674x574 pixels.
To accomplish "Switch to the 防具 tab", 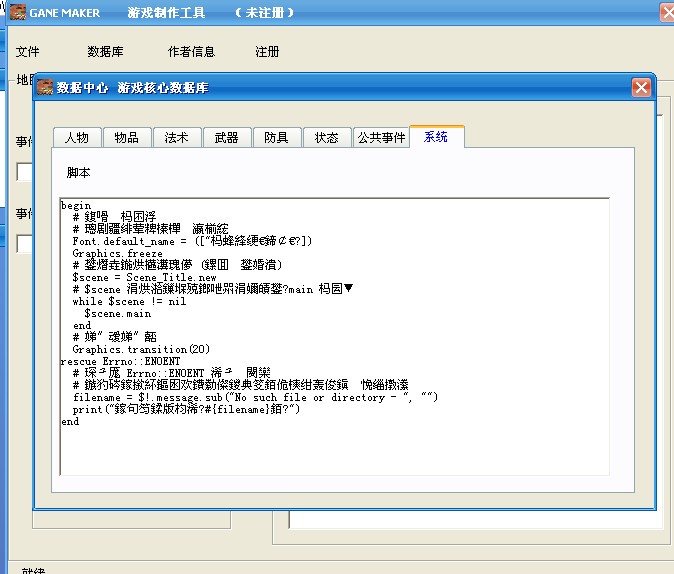I will point(276,138).
